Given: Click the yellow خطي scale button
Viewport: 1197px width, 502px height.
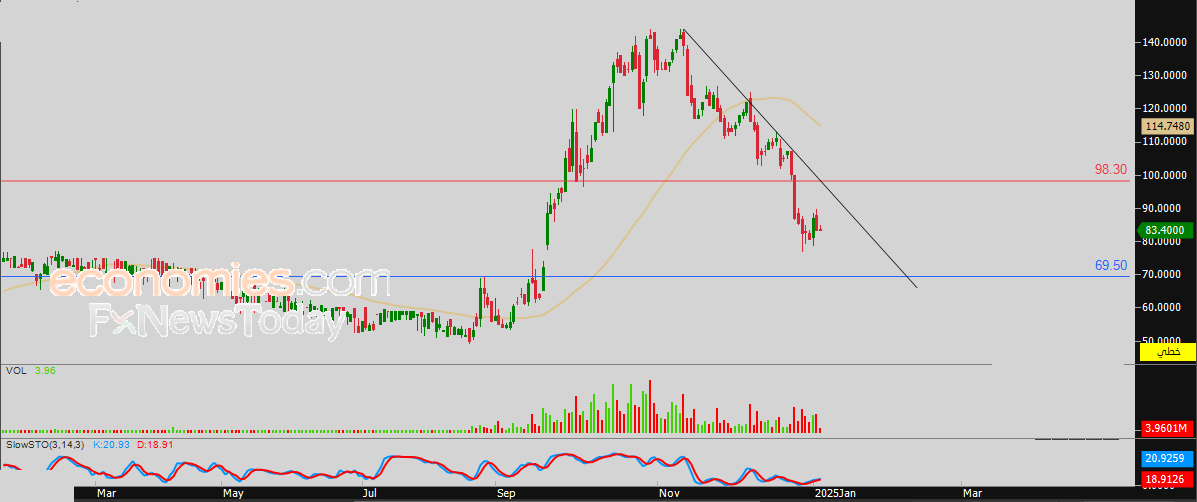Looking at the screenshot, I should click(1166, 352).
